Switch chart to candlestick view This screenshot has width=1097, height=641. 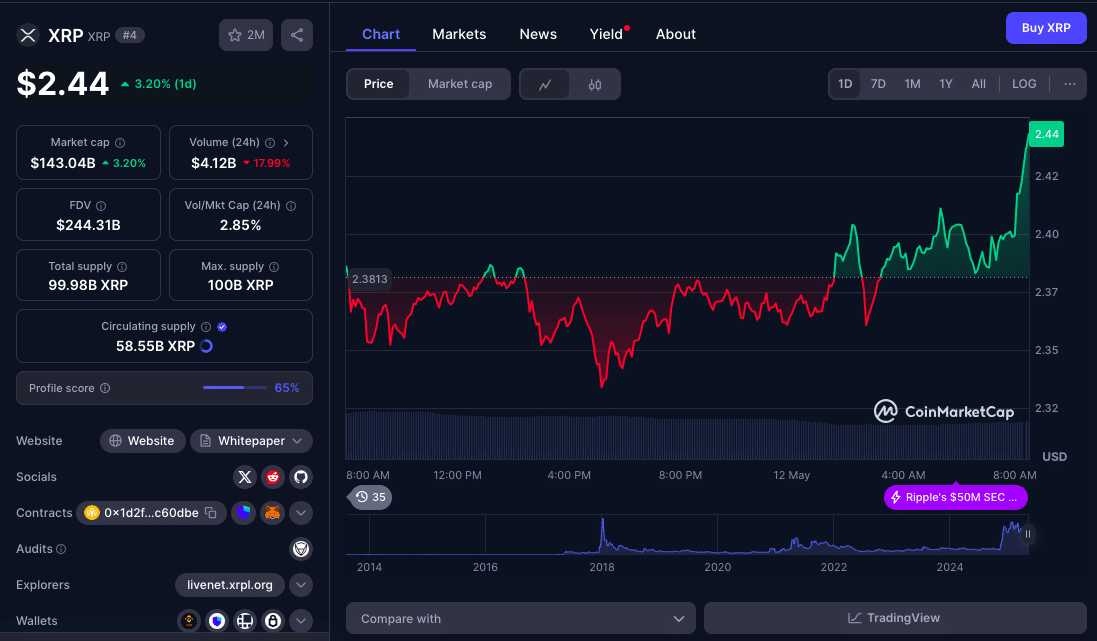click(595, 84)
